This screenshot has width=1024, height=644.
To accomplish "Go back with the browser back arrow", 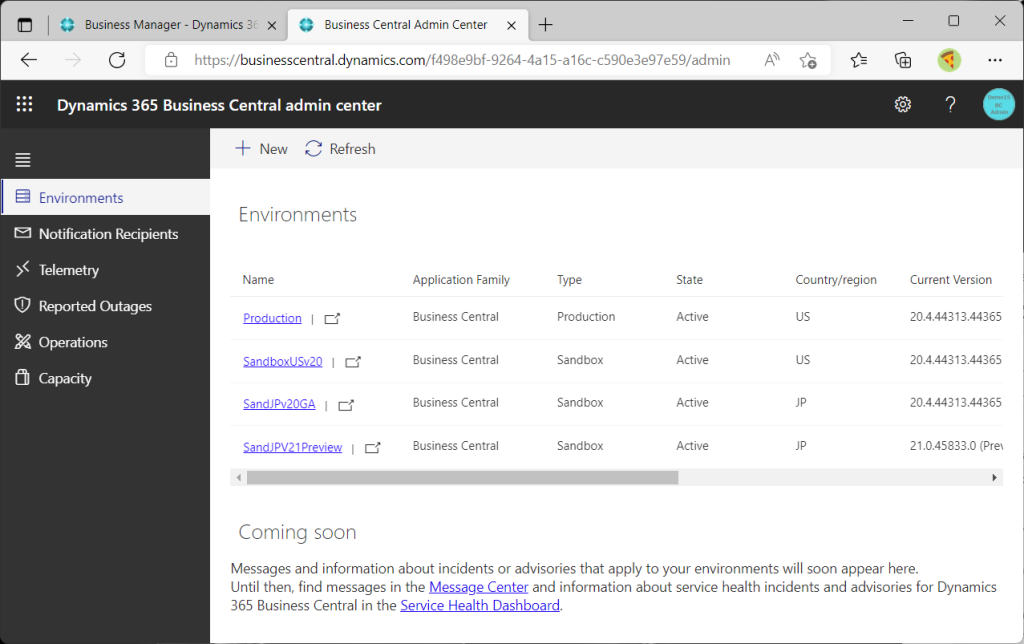I will [x=29, y=60].
